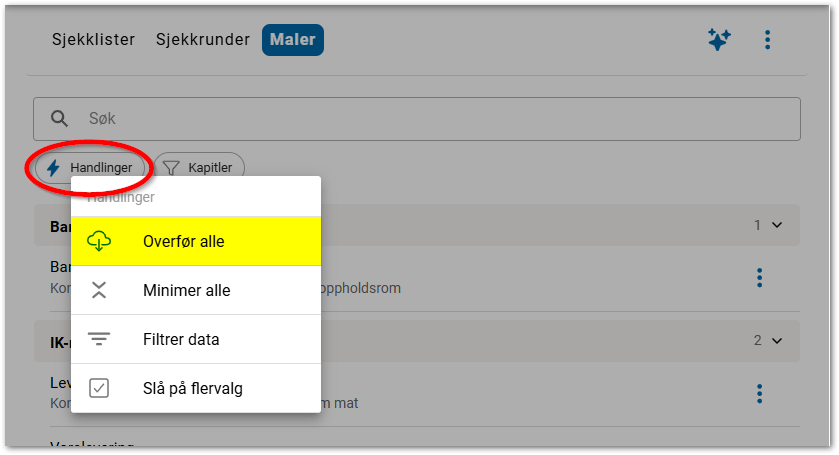
Task: Collapse the IK section showing count 2
Action: 778,340
